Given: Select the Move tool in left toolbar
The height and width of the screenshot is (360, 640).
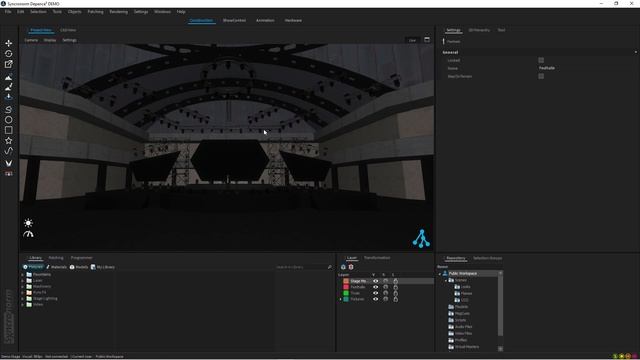Looking at the screenshot, I should pos(9,43).
